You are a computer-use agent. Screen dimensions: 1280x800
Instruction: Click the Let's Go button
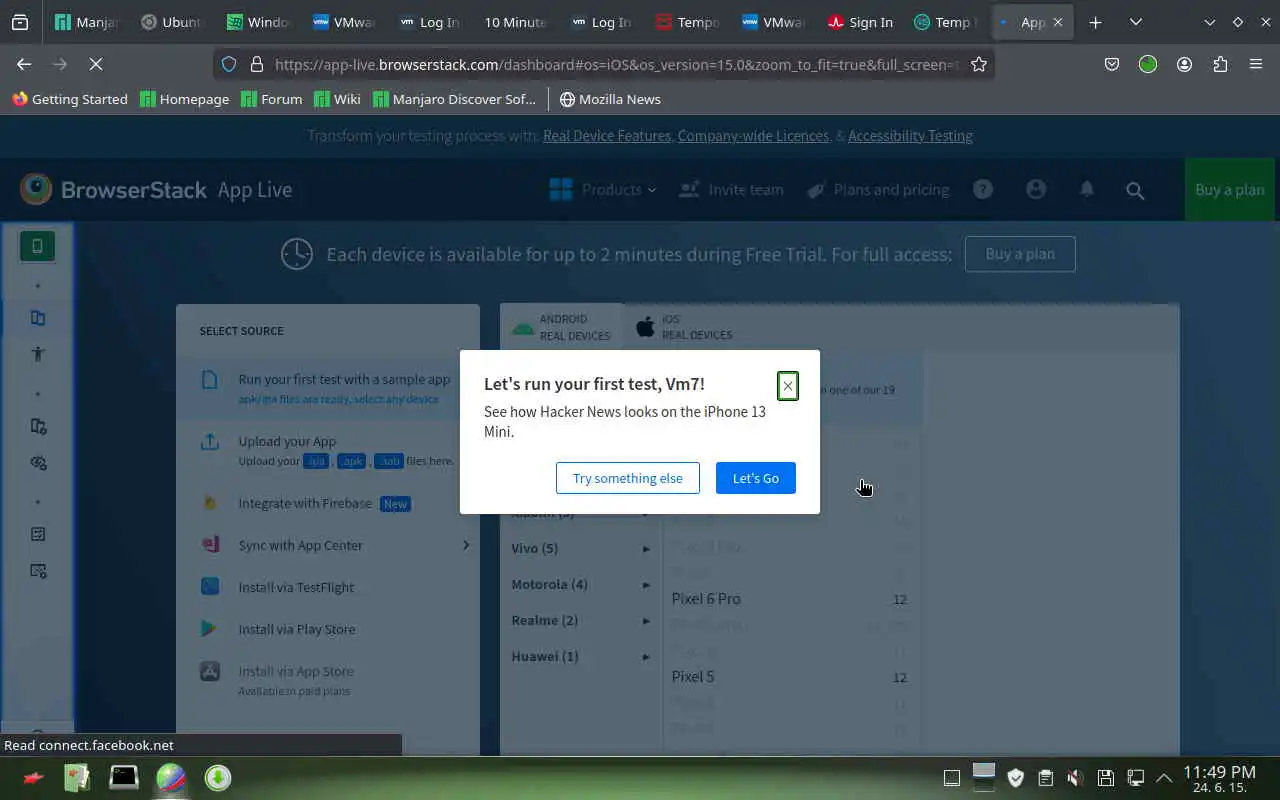(755, 478)
